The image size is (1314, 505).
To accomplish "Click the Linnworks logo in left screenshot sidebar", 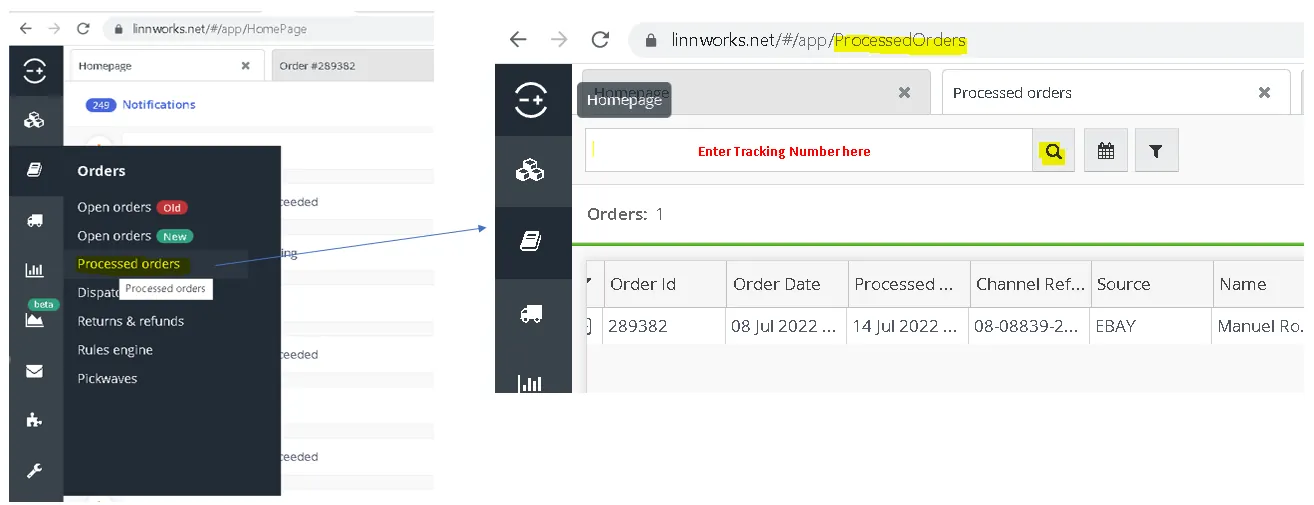I will pos(35,70).
